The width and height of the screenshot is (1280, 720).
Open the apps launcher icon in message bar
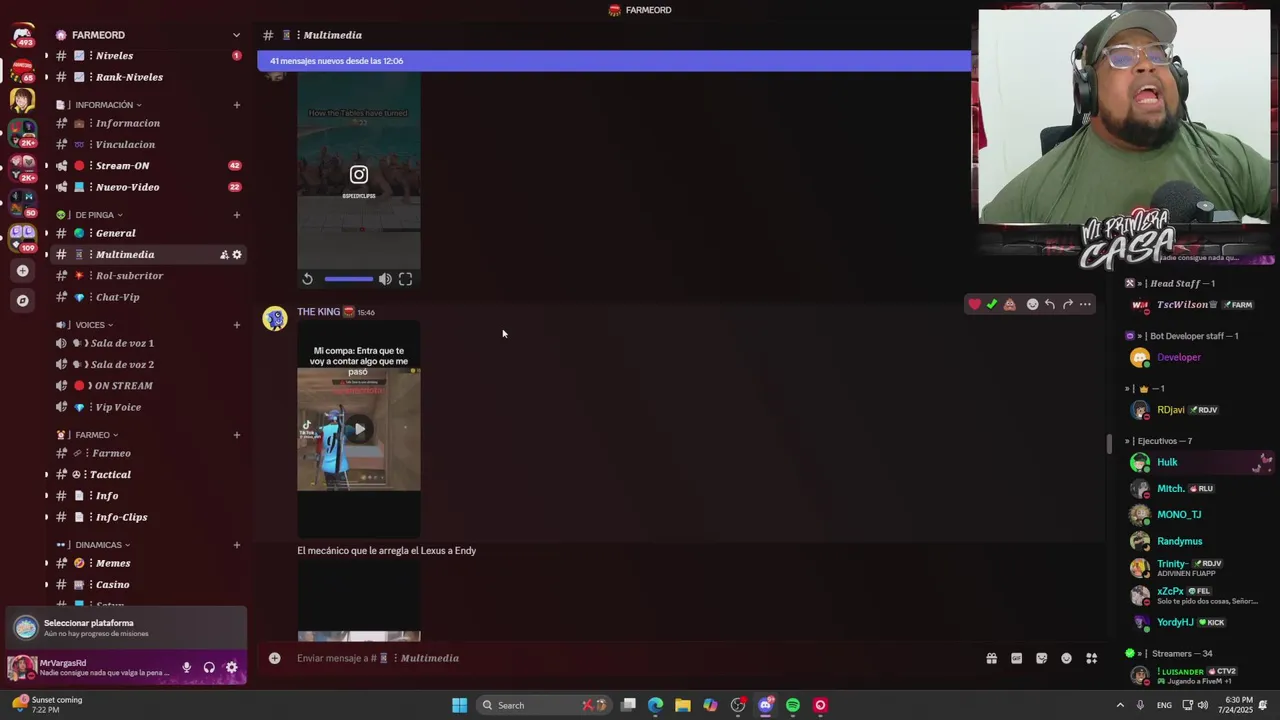[x=1091, y=658]
